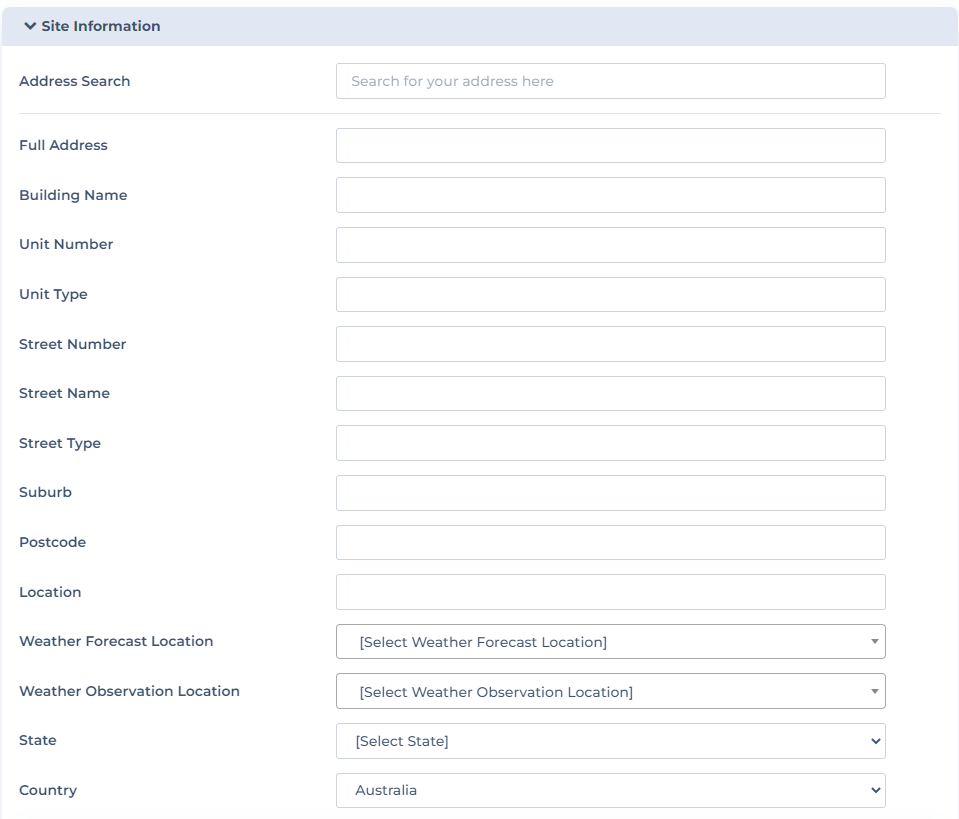Select the Street Type text box
This screenshot has width=959, height=819.
click(610, 443)
